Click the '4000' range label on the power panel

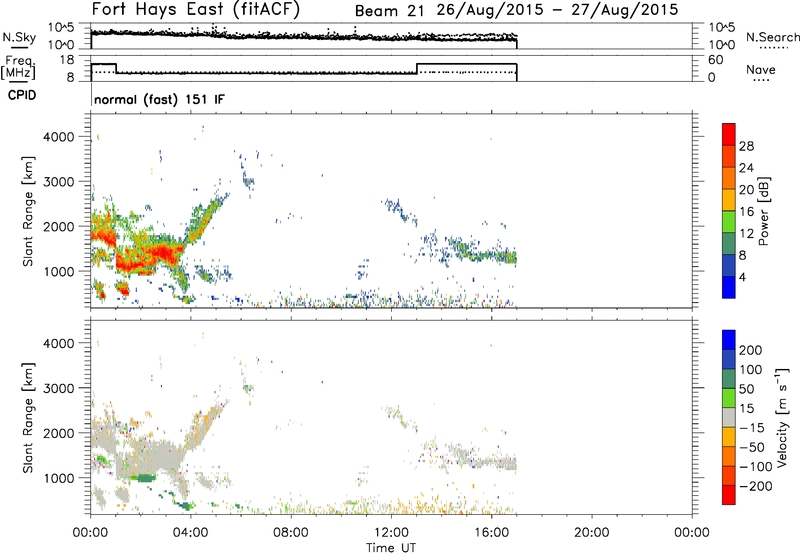[x=59, y=137]
